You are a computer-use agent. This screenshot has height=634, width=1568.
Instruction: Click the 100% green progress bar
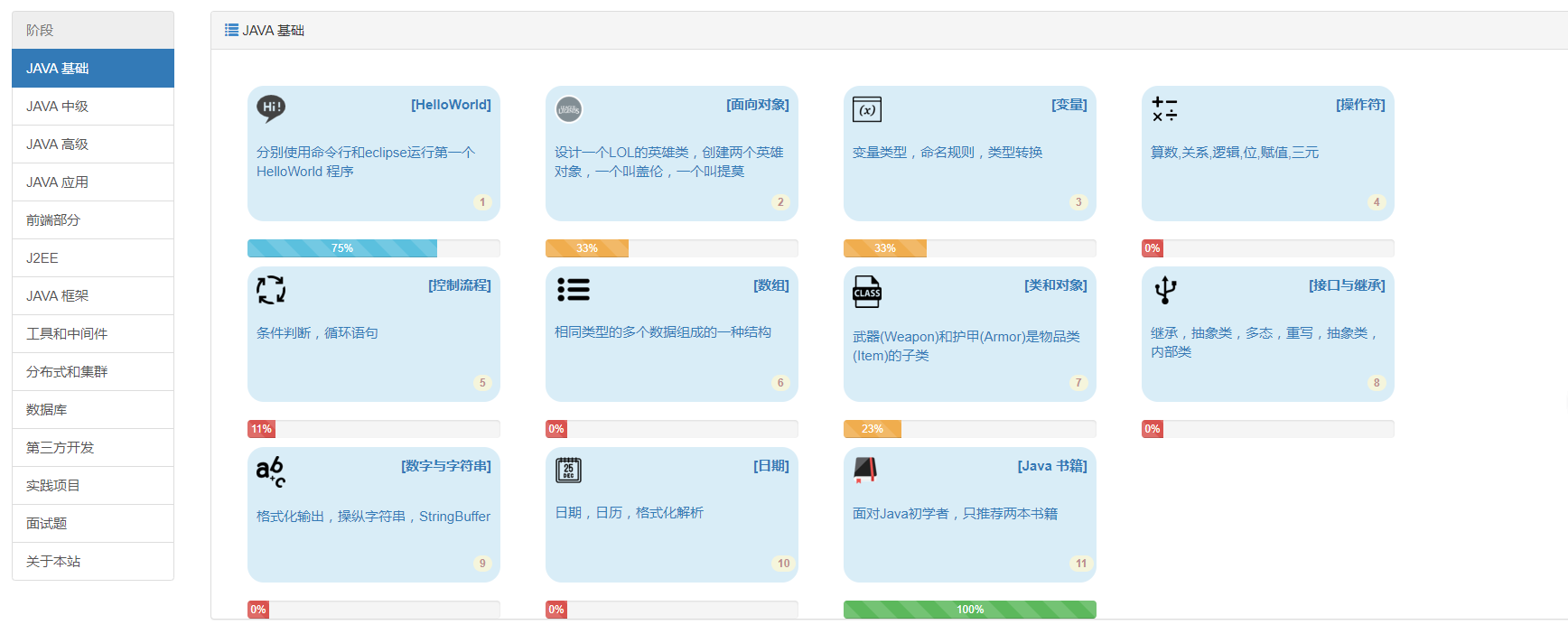point(970,610)
